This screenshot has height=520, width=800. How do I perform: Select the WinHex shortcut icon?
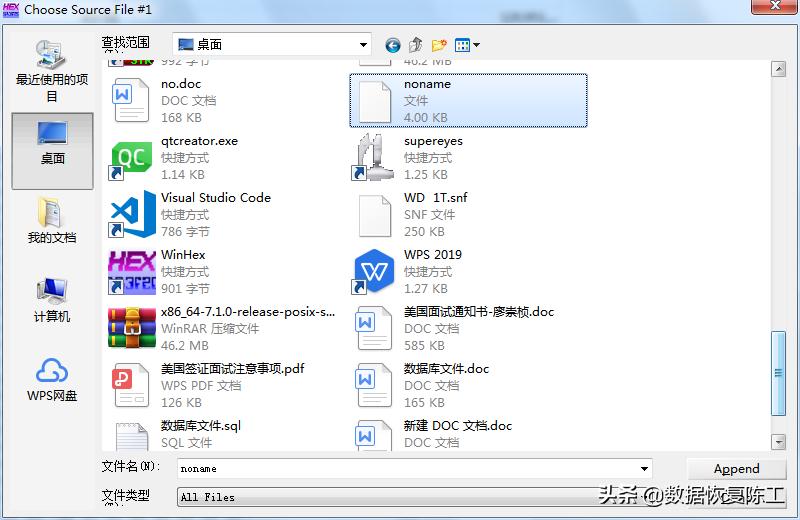click(132, 272)
